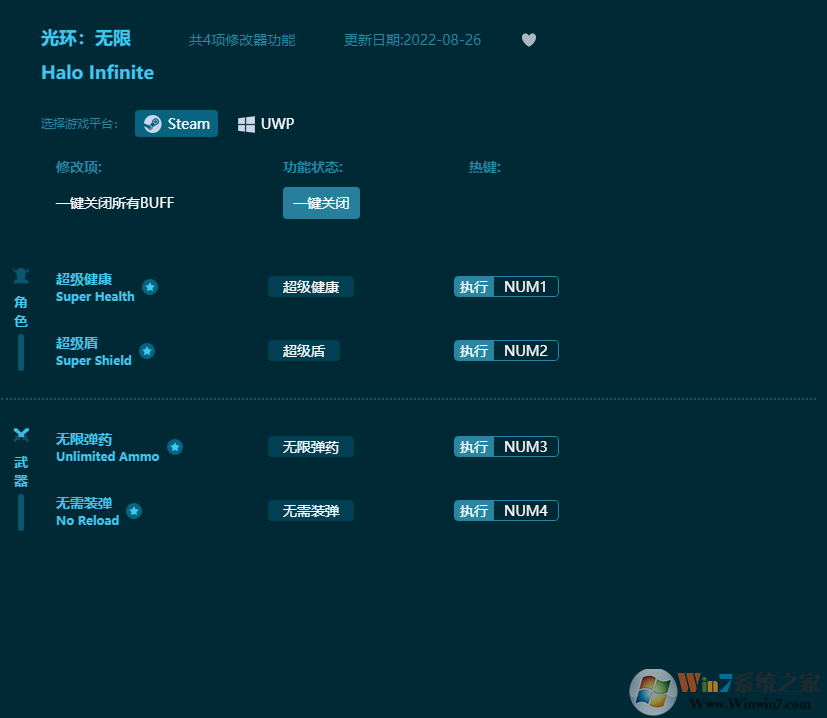Click the heart favorite icon at top
This screenshot has height=718, width=827.
pyautogui.click(x=528, y=40)
